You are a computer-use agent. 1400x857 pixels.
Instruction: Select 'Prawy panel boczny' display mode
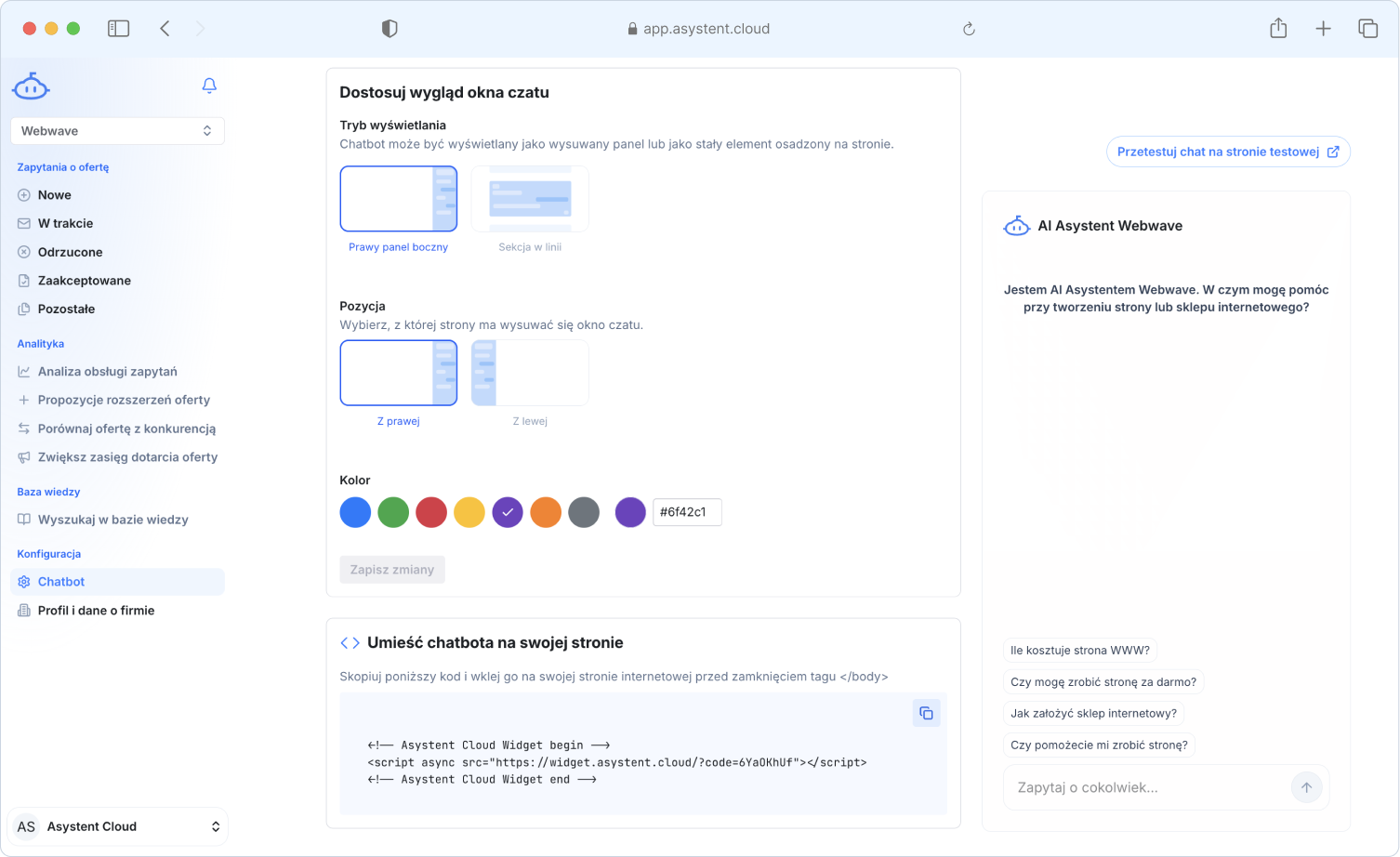tap(399, 199)
